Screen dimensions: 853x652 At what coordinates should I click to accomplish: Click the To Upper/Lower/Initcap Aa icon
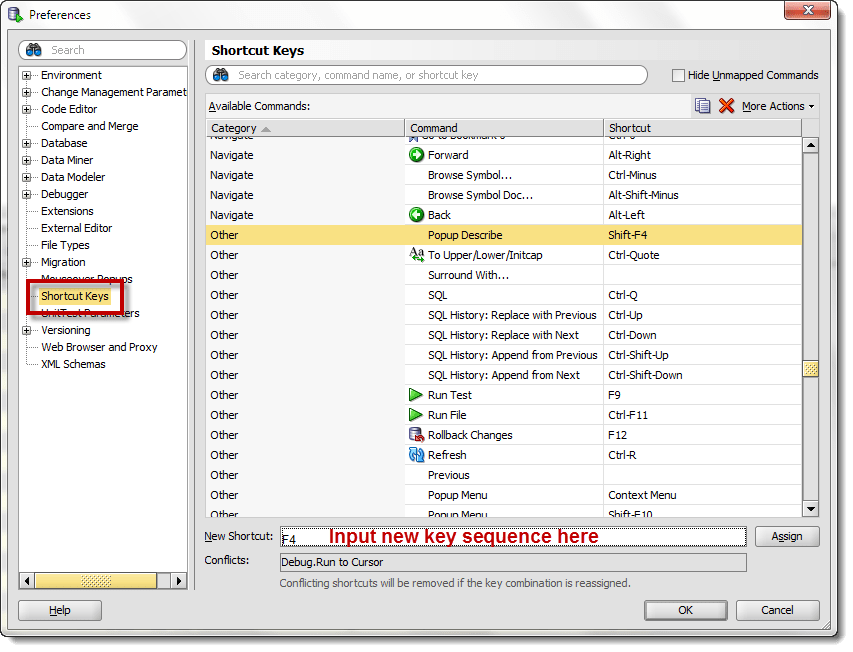coord(416,254)
